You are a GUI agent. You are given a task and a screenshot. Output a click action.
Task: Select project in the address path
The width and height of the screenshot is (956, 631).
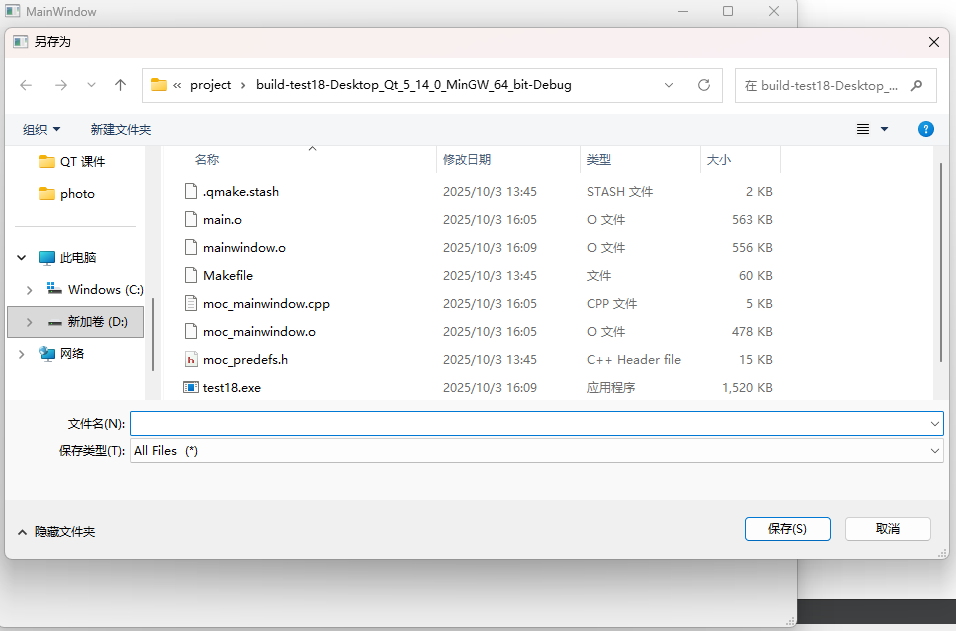tap(210, 85)
